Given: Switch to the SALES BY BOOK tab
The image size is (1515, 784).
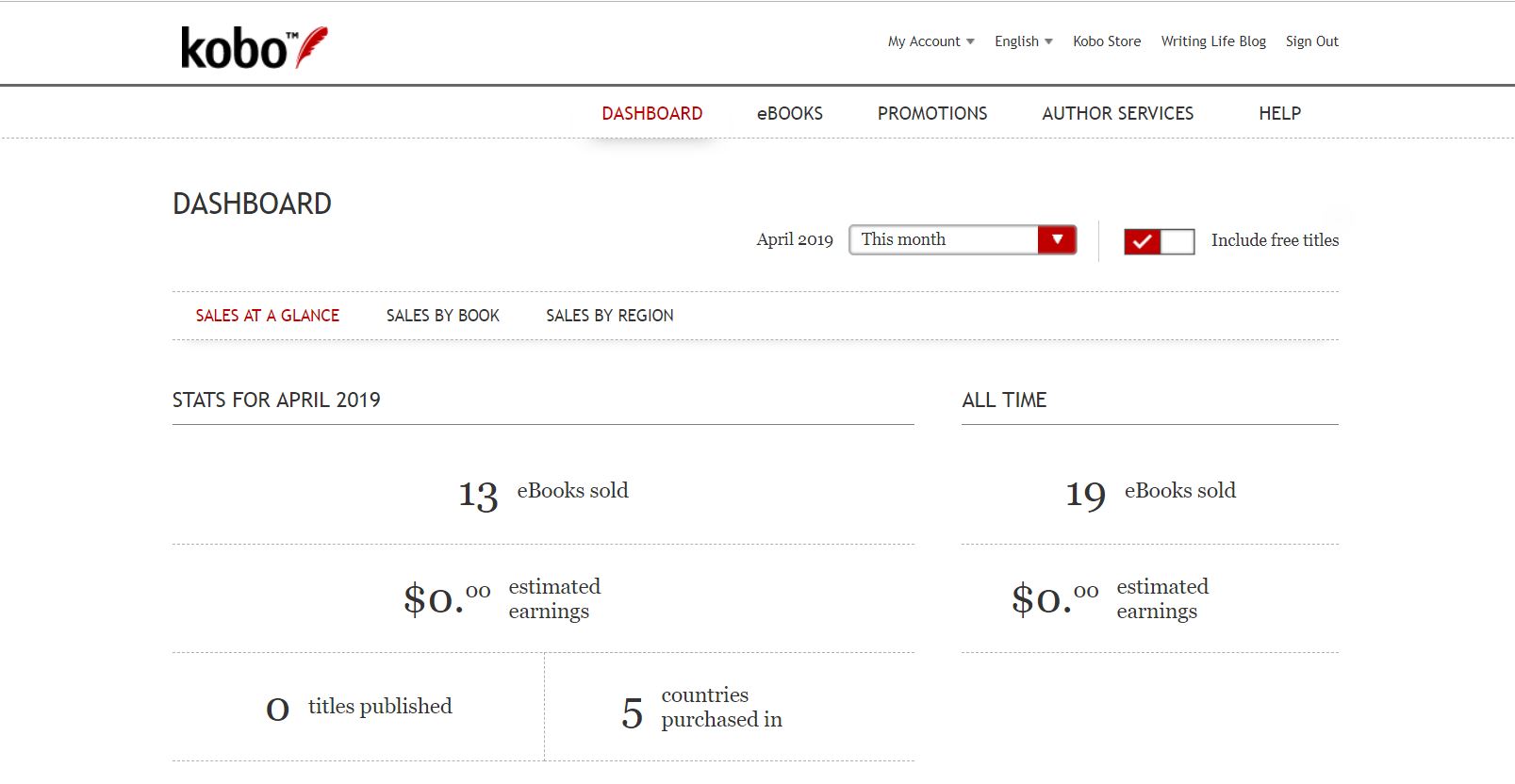Looking at the screenshot, I should tap(443, 316).
